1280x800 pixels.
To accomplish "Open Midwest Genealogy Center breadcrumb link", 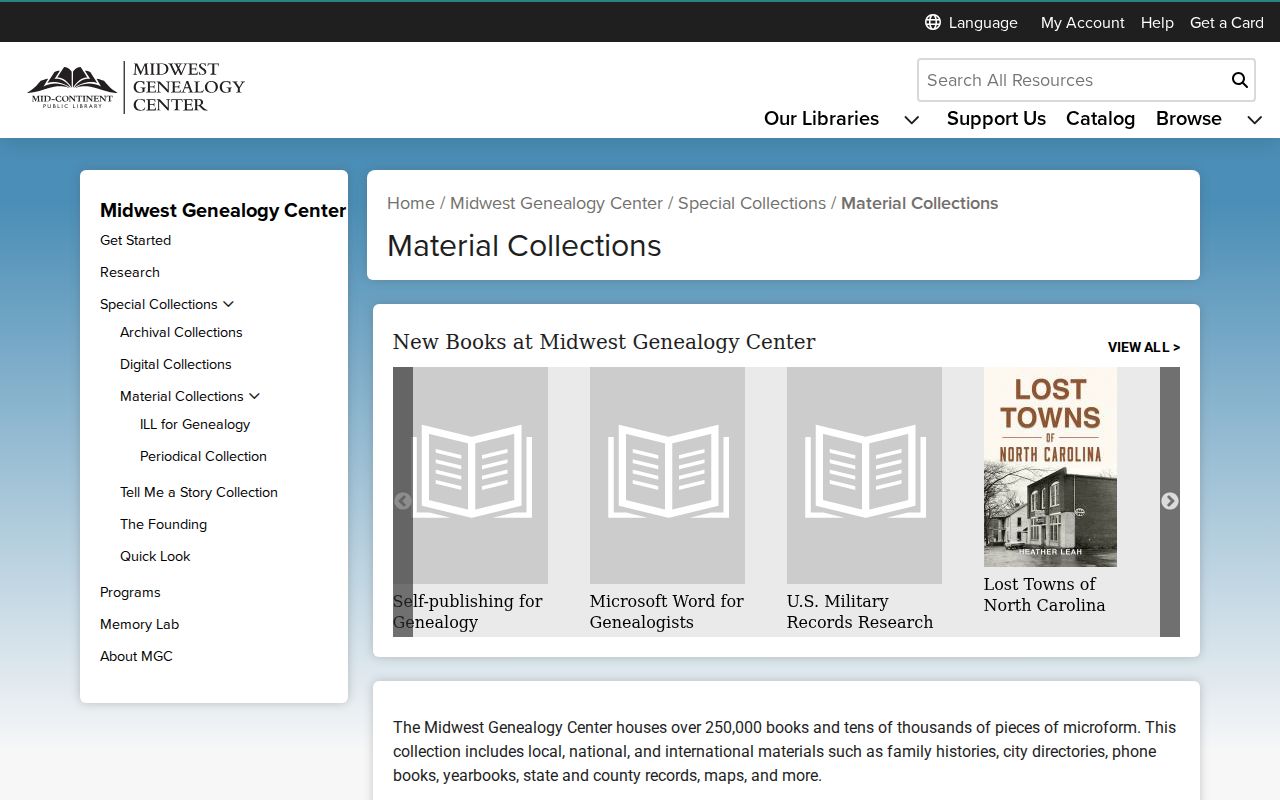I will click(556, 203).
